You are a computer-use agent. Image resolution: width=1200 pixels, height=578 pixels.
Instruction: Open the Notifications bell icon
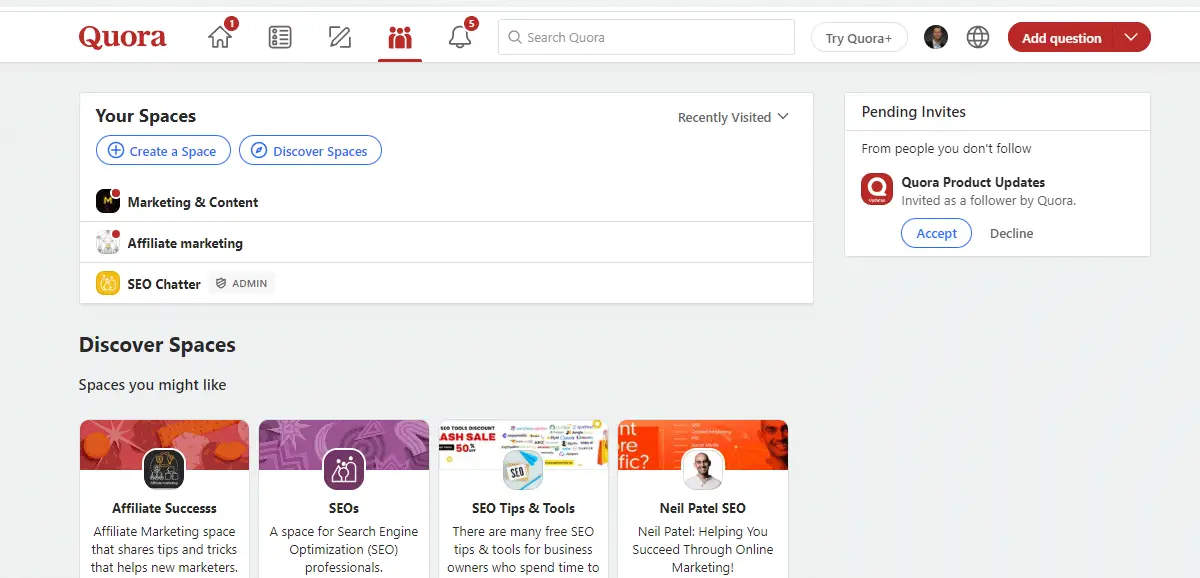[460, 38]
